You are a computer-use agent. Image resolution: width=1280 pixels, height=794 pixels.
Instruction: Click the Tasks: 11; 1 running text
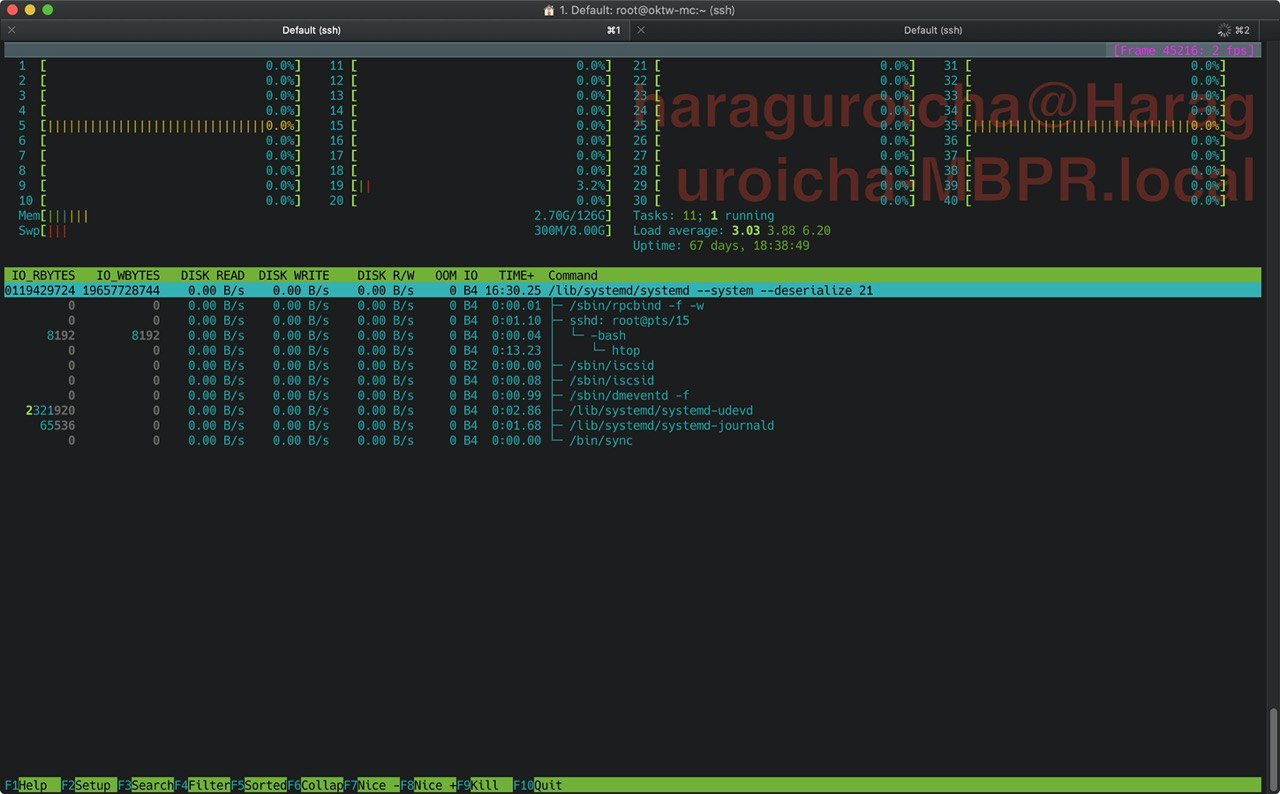(x=703, y=215)
